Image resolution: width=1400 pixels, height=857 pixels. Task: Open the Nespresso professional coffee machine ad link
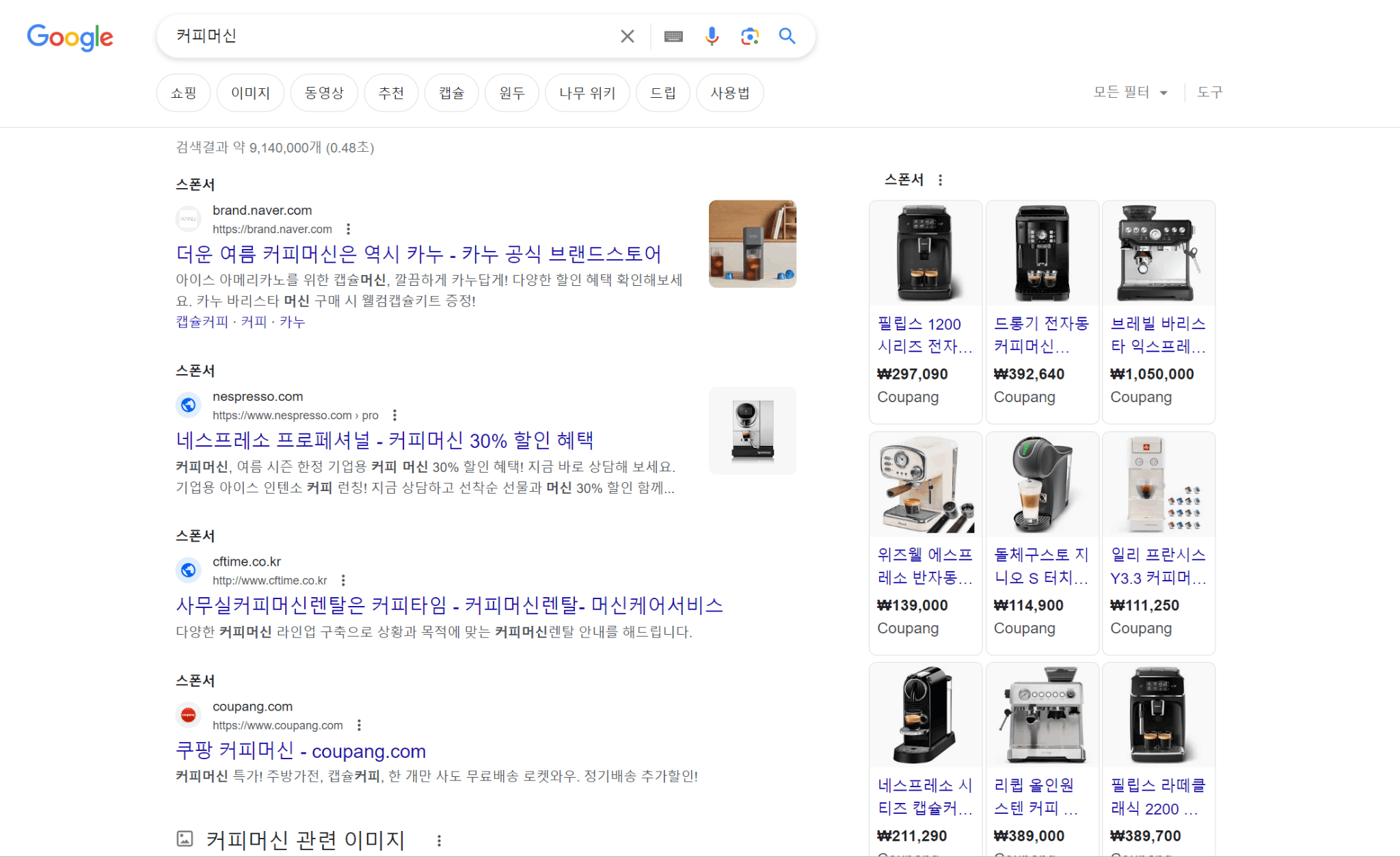384,440
